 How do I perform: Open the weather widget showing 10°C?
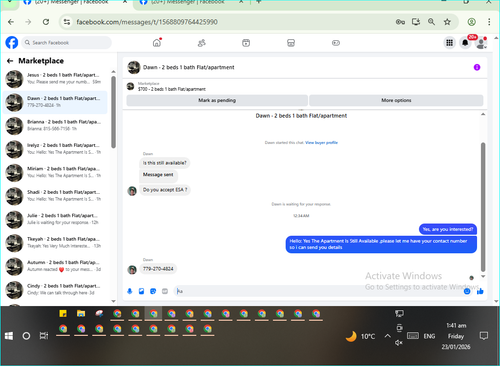[360, 336]
